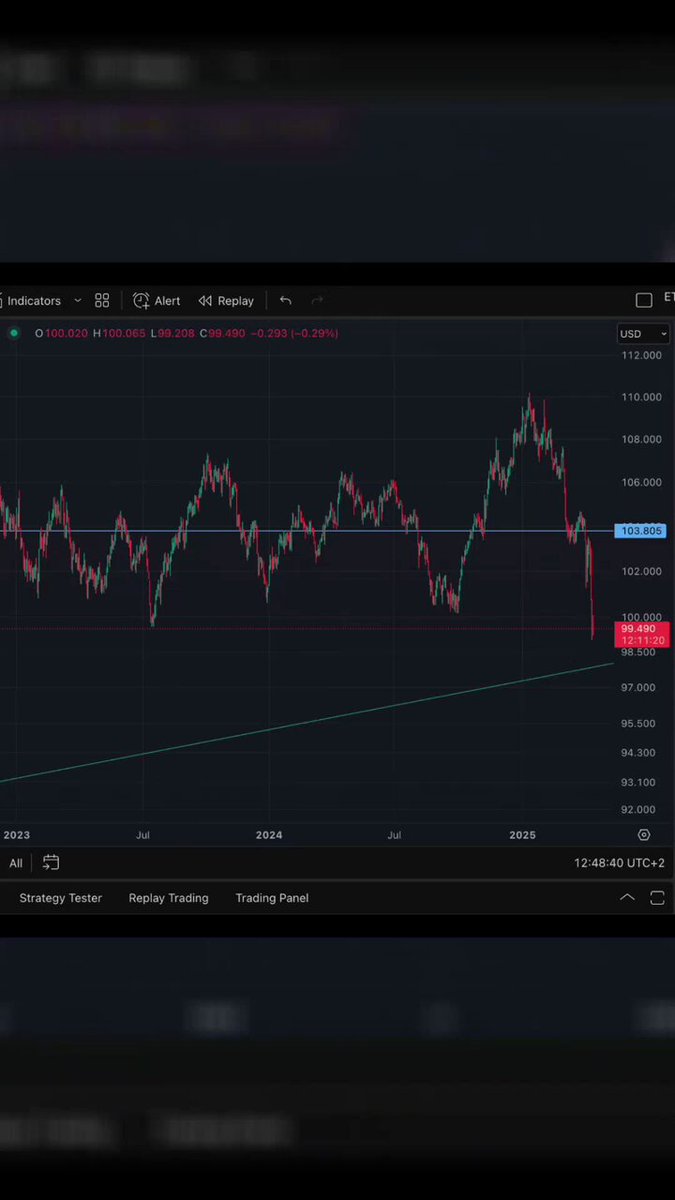This screenshot has width=675, height=1200.
Task: Toggle the green symbol status dot
Action: pyautogui.click(x=14, y=333)
